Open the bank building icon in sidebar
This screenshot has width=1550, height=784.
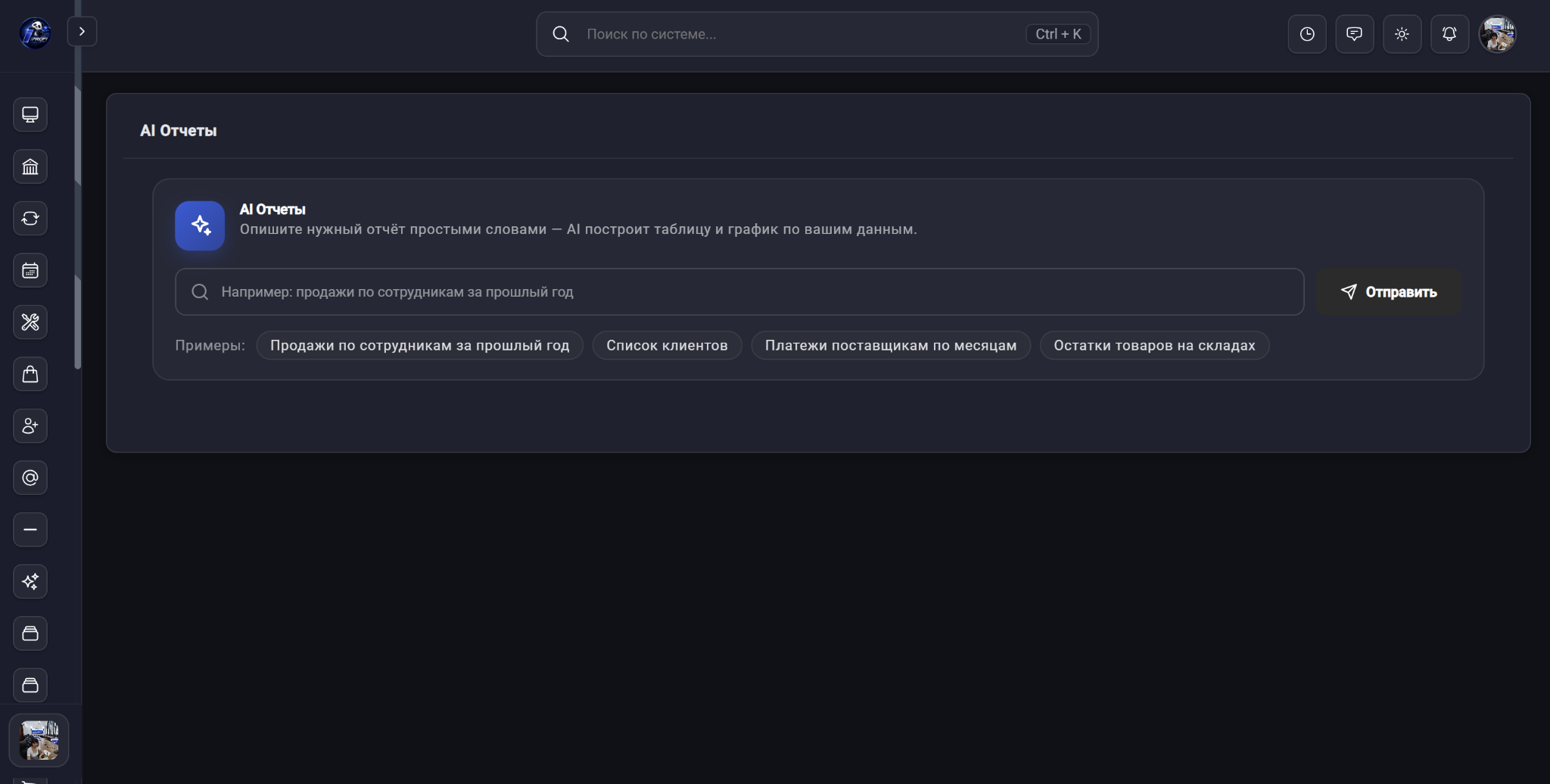30,166
